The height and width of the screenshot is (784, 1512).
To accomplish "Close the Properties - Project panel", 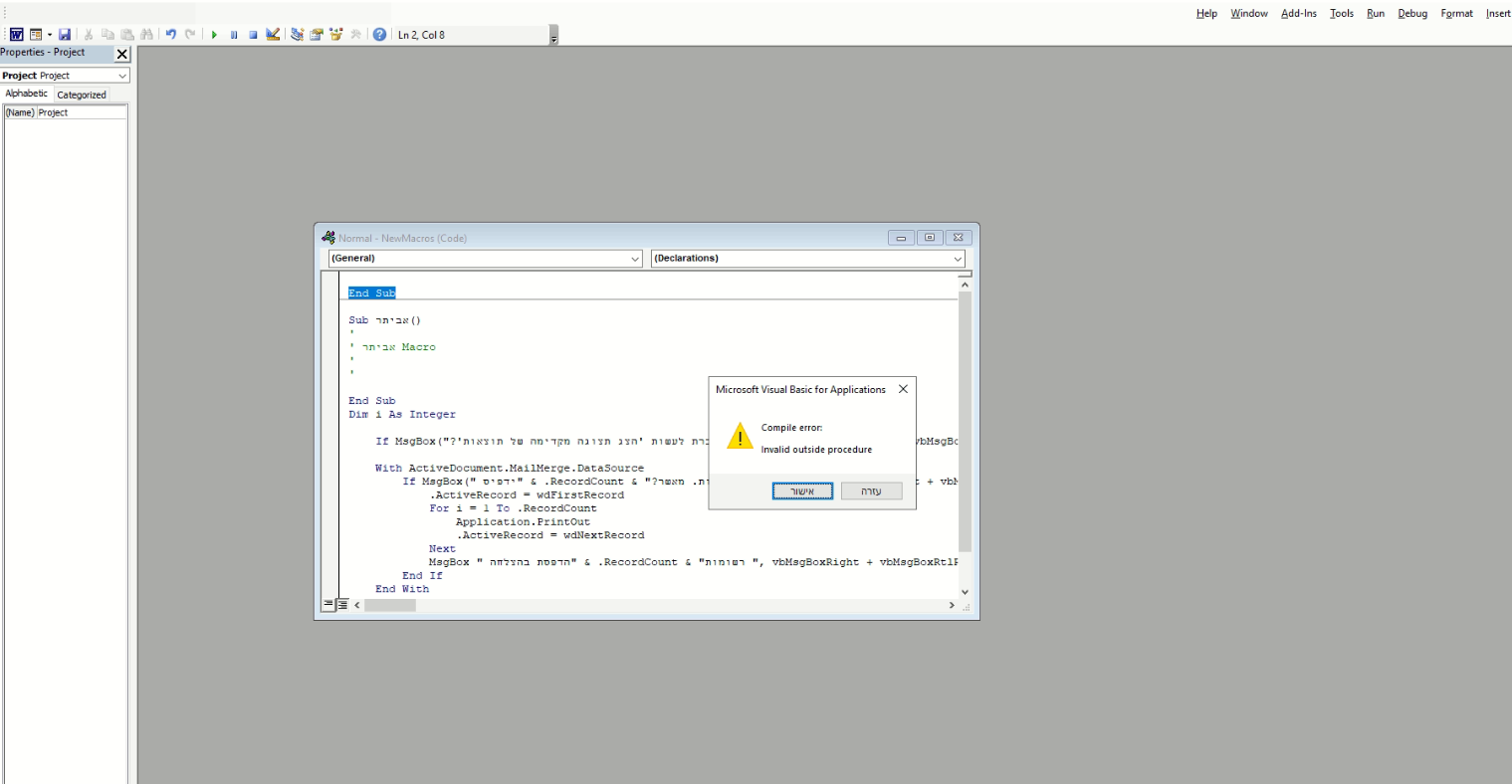I will point(122,54).
